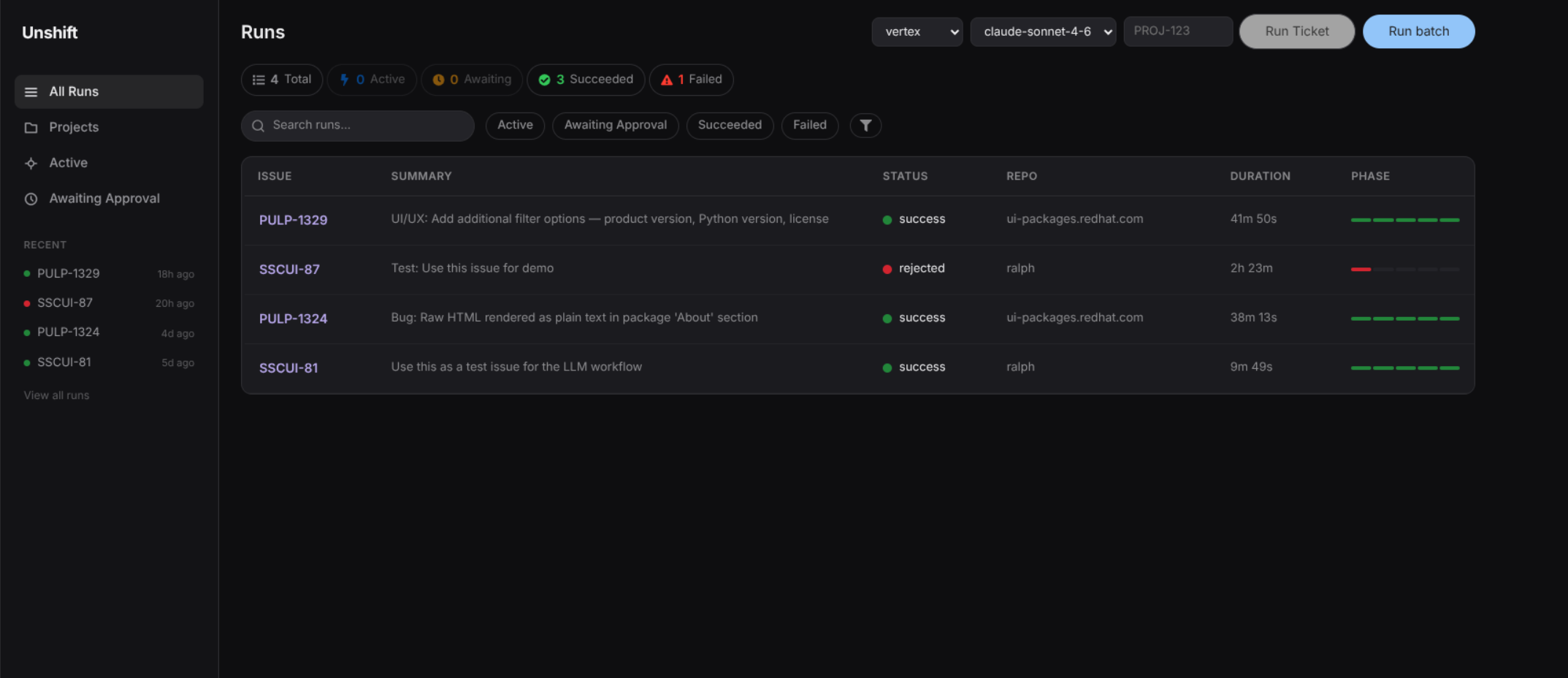This screenshot has width=1568, height=678.
Task: Click the Projects folder icon in sidebar
Action: [31, 127]
